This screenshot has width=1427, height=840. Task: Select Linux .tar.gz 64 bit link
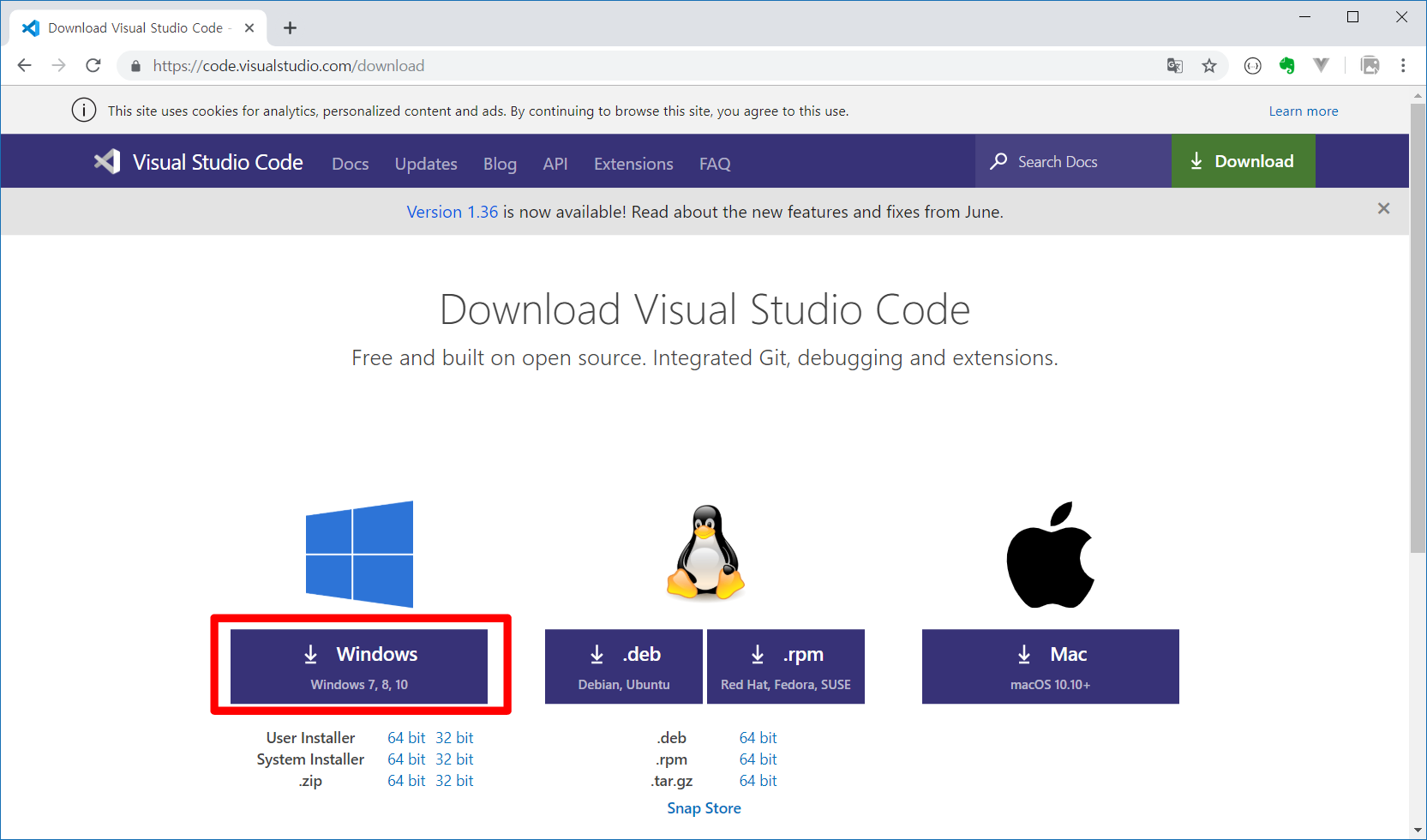[x=758, y=781]
